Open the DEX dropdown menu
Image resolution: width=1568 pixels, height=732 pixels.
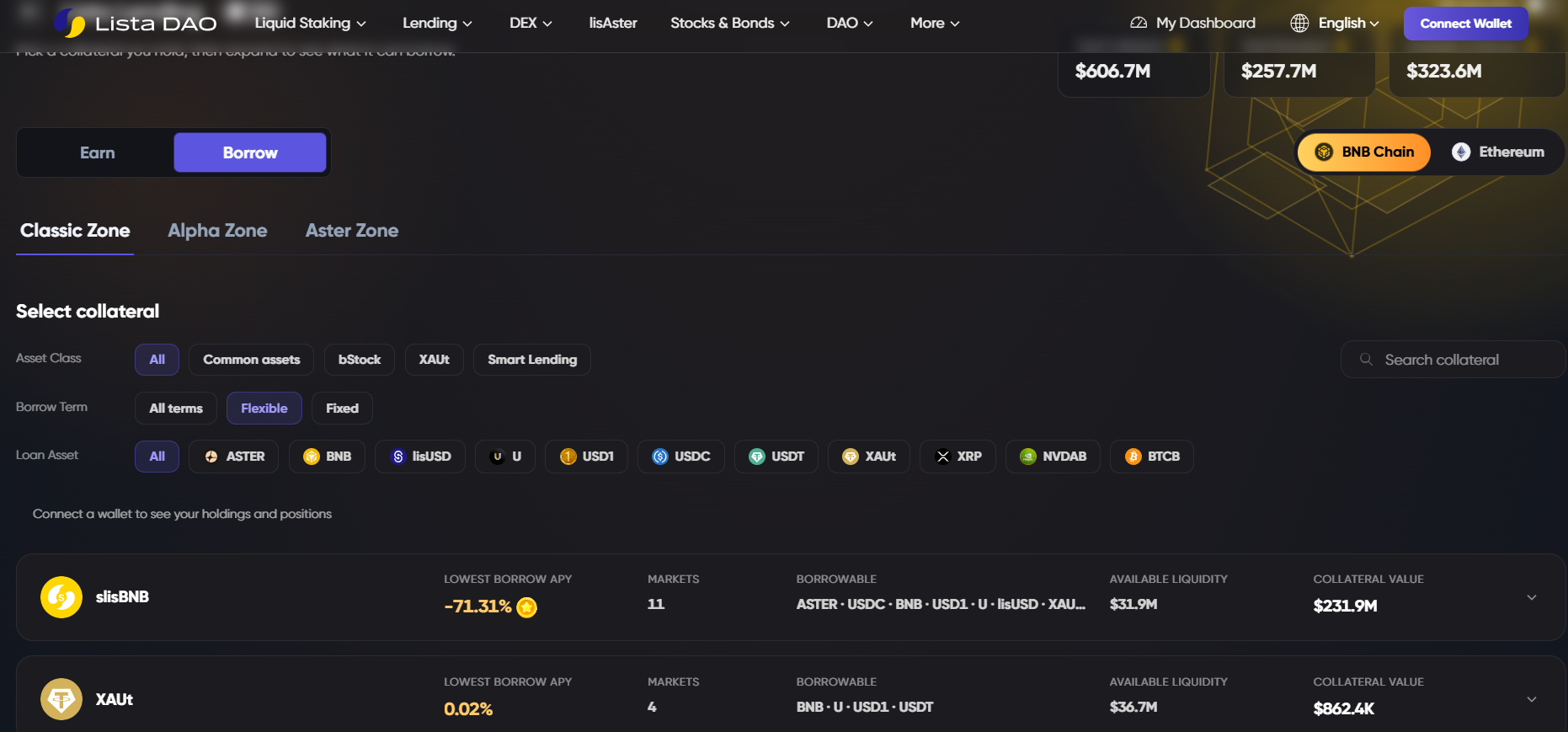tap(531, 23)
